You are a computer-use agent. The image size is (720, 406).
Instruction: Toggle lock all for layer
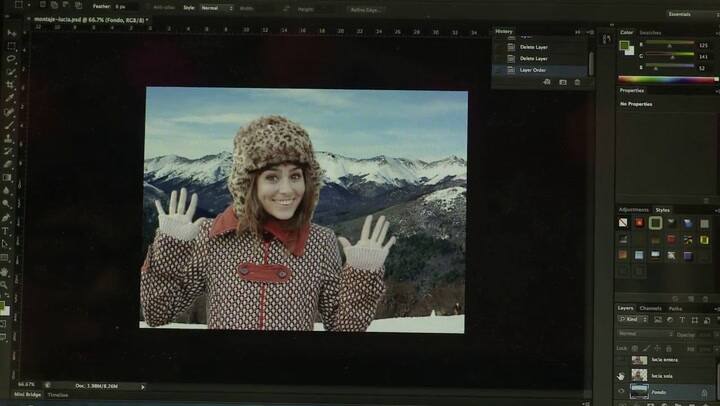669,349
